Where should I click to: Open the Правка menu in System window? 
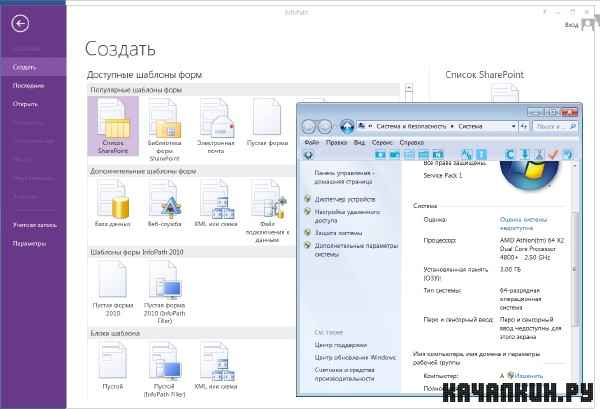336,142
